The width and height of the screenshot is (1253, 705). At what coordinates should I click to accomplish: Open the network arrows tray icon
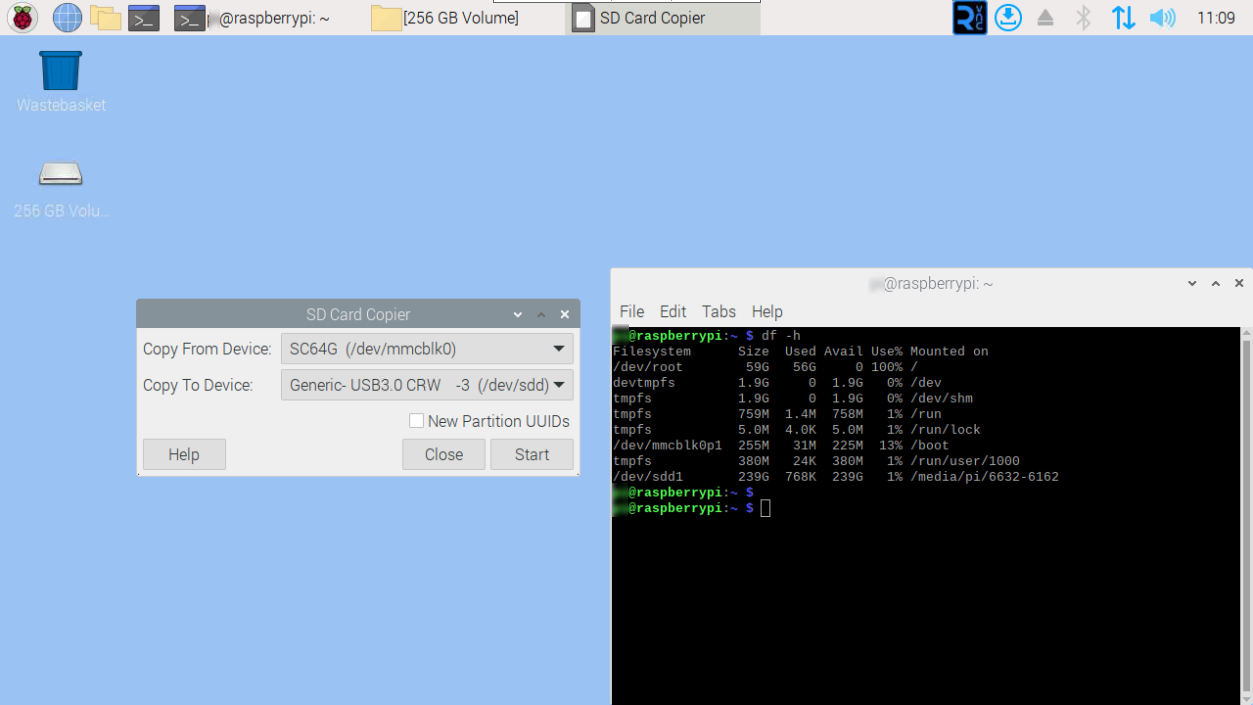click(1123, 17)
